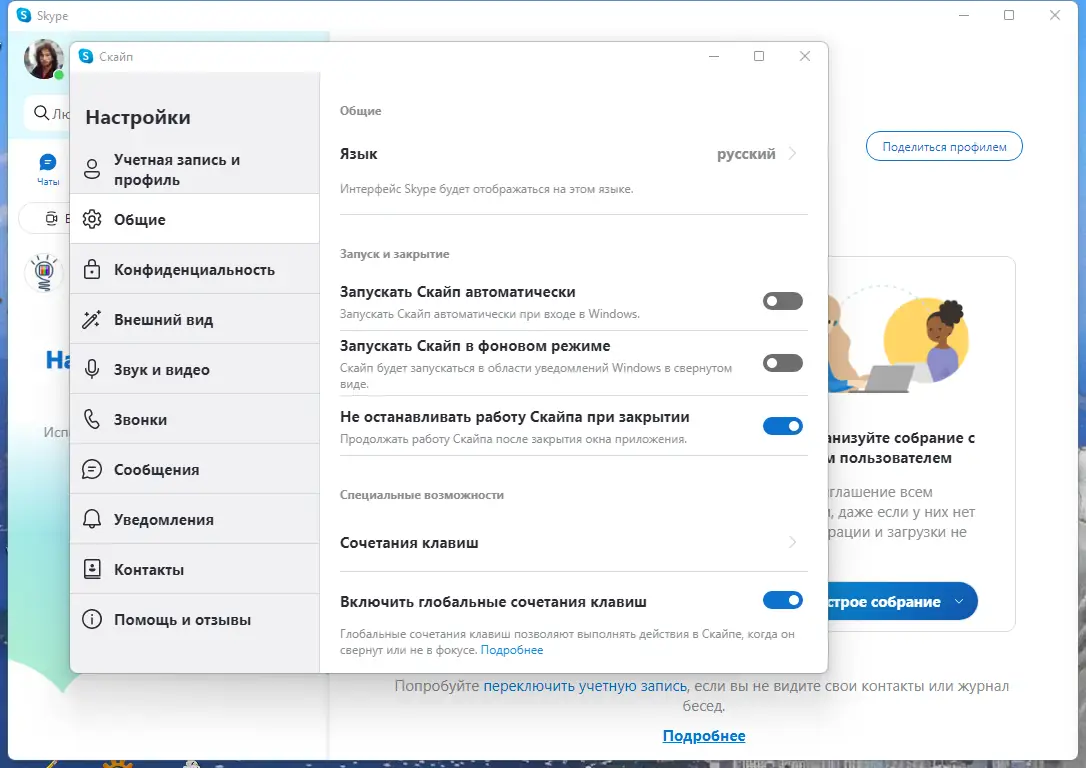The height and width of the screenshot is (768, 1086).
Task: Click the lightbulb bot avatar in chat list
Action: pyautogui.click(x=44, y=272)
